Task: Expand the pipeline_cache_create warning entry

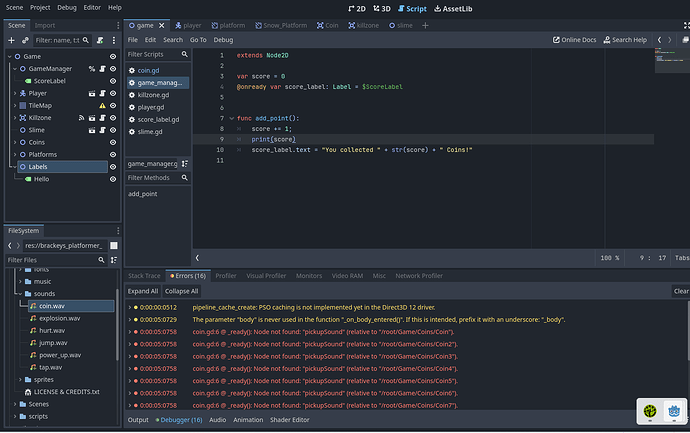Action: tap(130, 308)
